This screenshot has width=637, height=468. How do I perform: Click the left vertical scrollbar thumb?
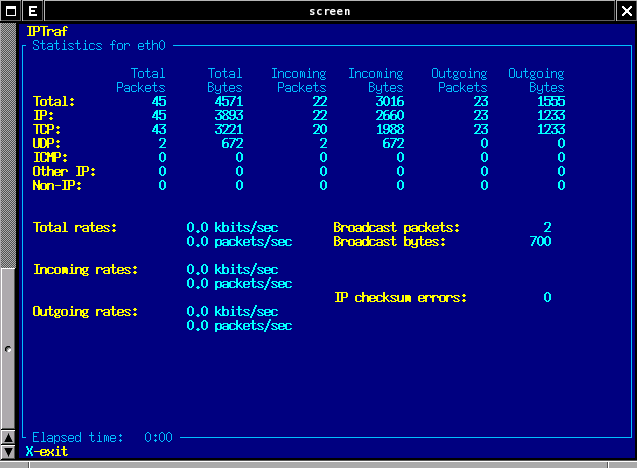click(x=8, y=349)
